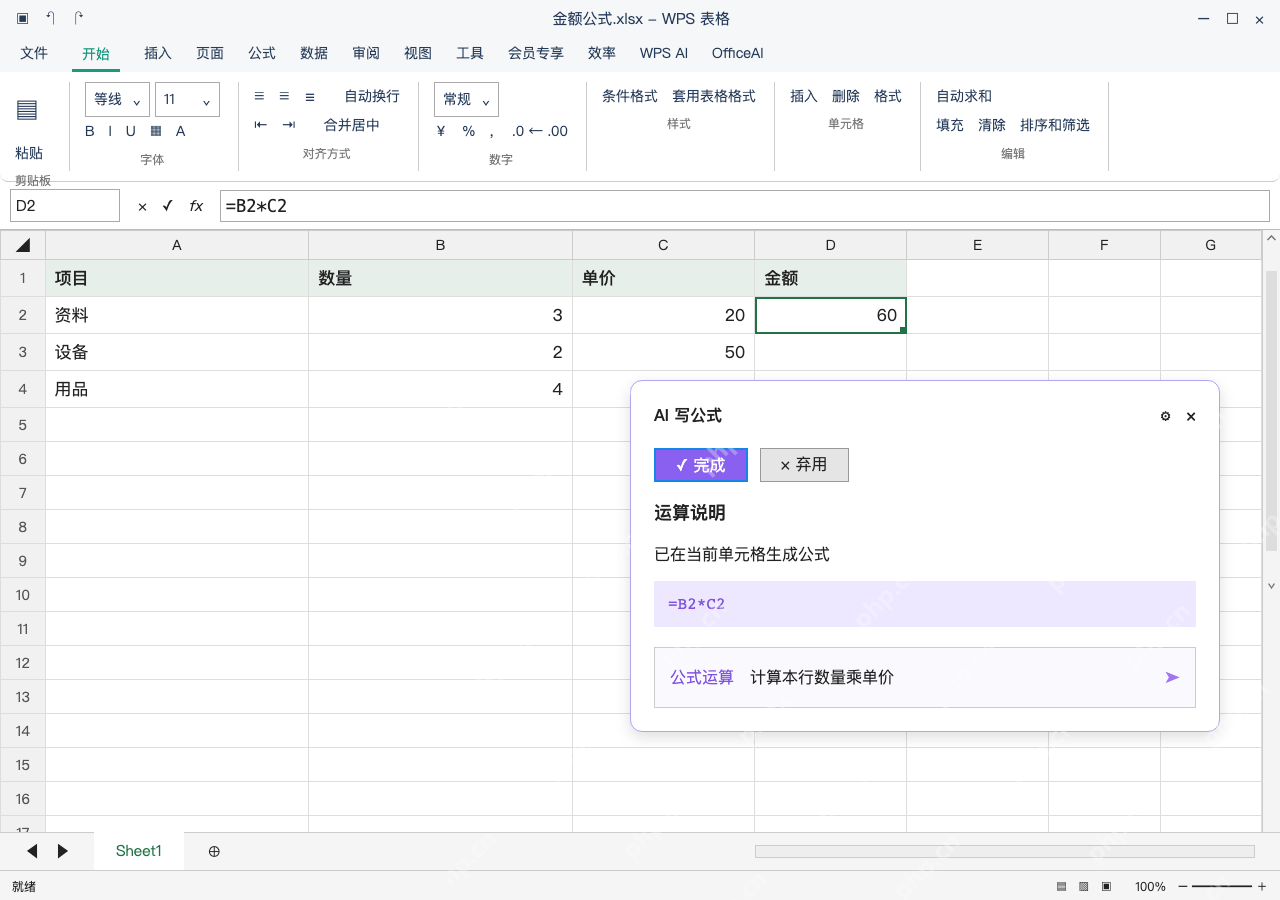Open the cell borders grid icon
Viewport: 1280px width, 900px height.
pos(156,131)
